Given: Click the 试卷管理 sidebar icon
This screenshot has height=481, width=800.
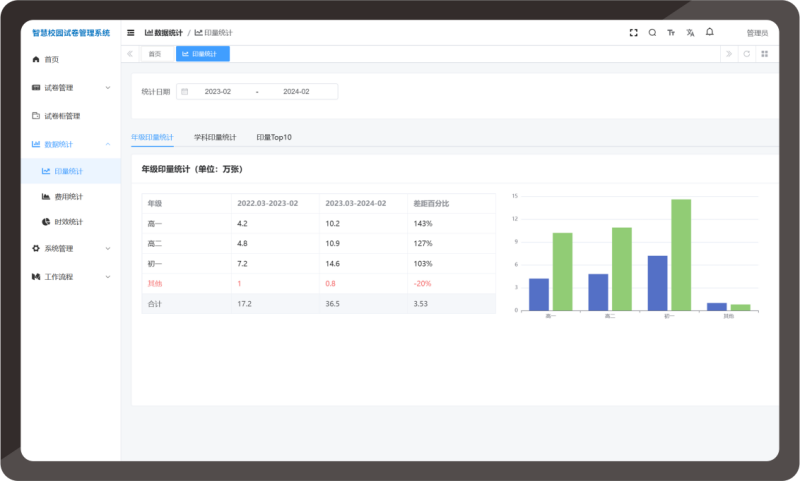Looking at the screenshot, I should 36,88.
